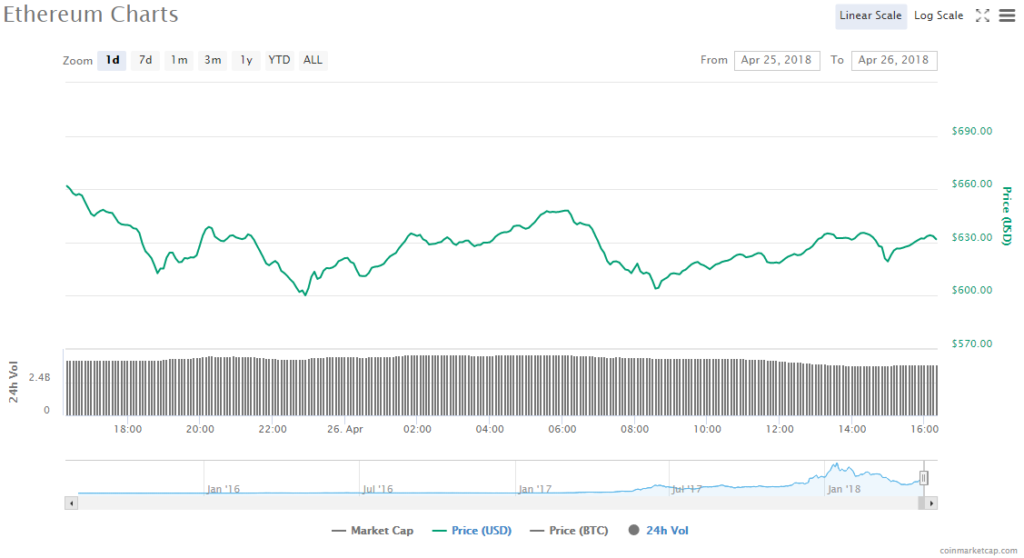Screen dimensions: 1024x558
Task: Toggle the 24h Vol legend series
Action: (x=659, y=531)
